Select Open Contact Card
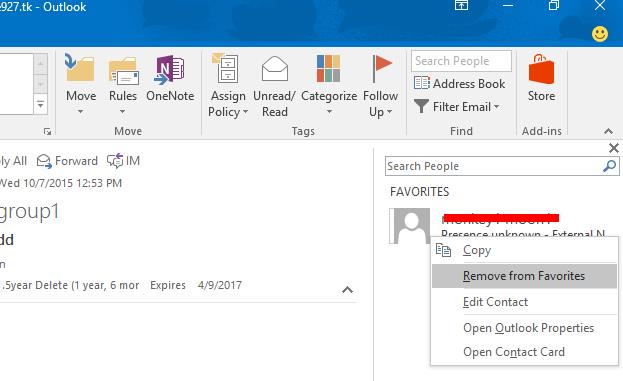Screen dimensions: 623x381 524,352
